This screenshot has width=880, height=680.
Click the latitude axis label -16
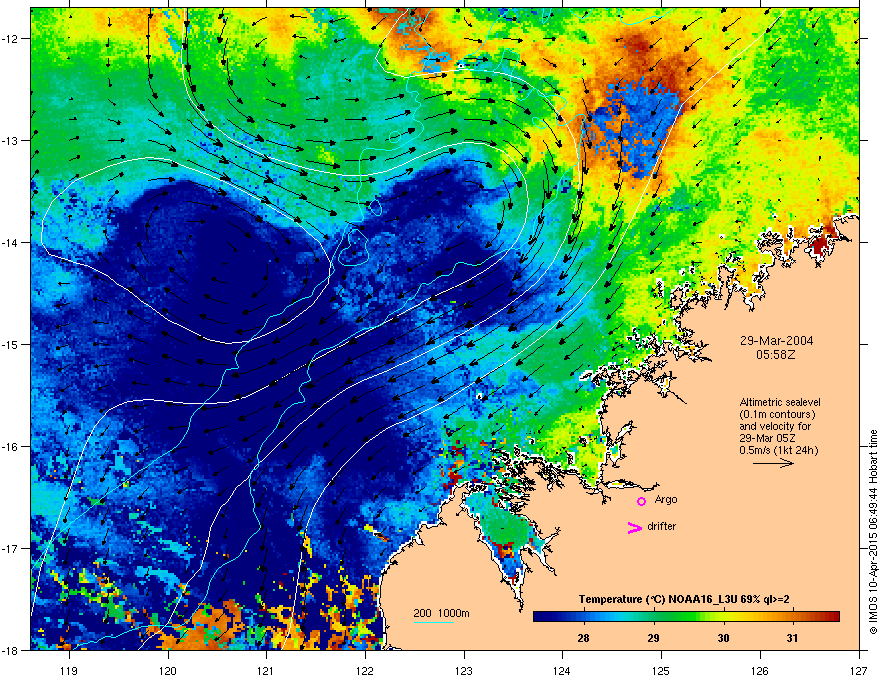click(10, 447)
